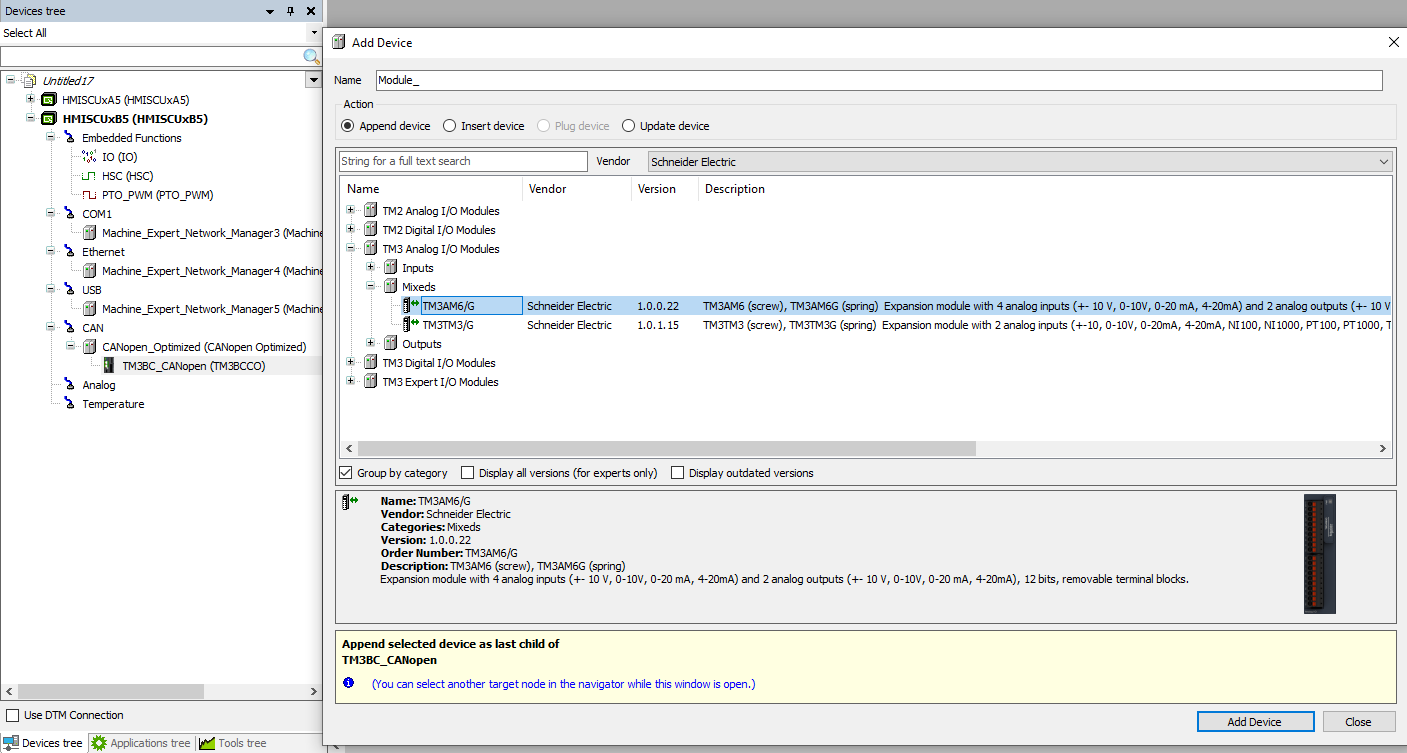Click the Devices tree horizontal scrollbar
1407x753 pixels.
pyautogui.click(x=111, y=691)
